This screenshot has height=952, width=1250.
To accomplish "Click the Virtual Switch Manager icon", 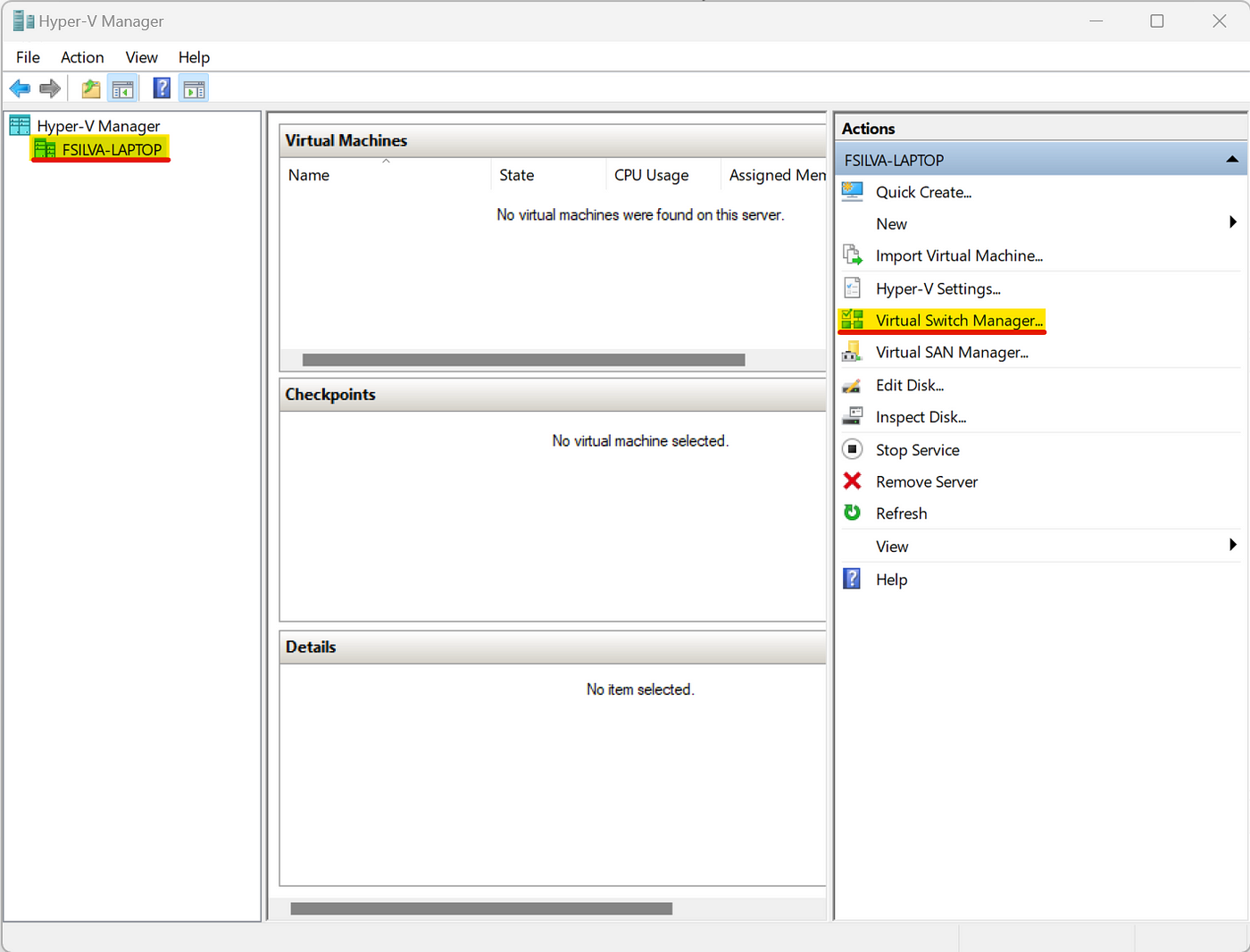I will tap(853, 319).
